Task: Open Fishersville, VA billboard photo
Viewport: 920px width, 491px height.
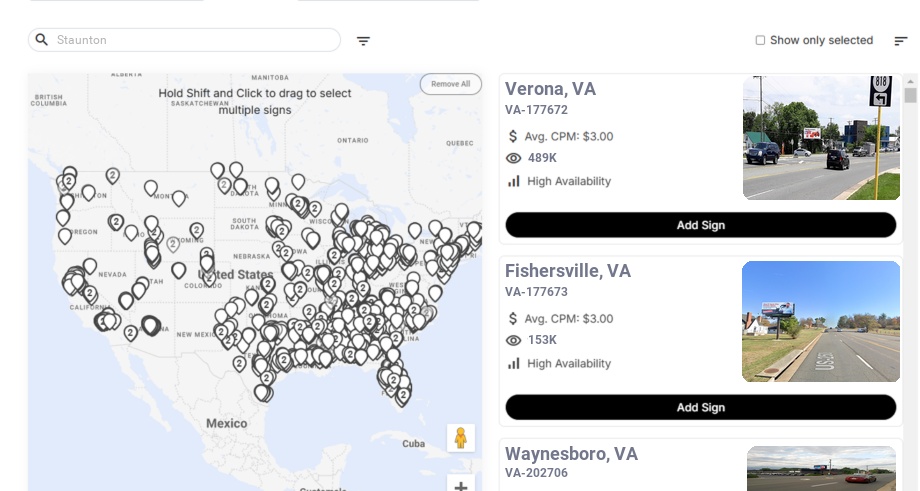Action: click(x=820, y=321)
